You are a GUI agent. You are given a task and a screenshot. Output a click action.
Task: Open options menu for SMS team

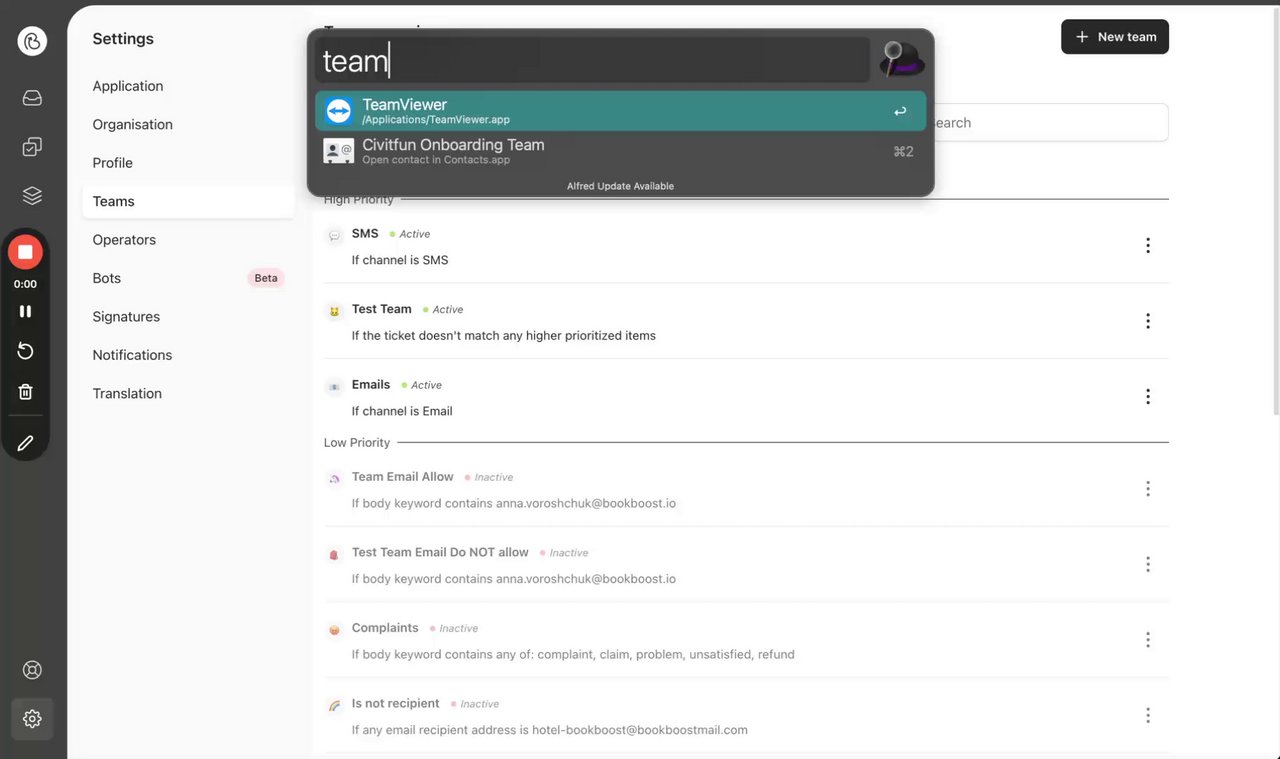(1148, 245)
